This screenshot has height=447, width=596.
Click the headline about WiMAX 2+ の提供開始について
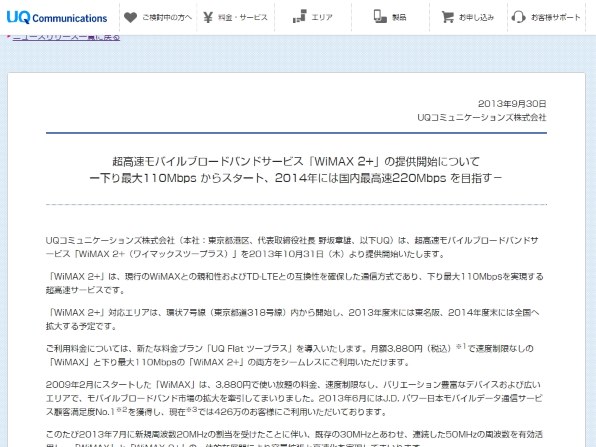[x=296, y=162]
